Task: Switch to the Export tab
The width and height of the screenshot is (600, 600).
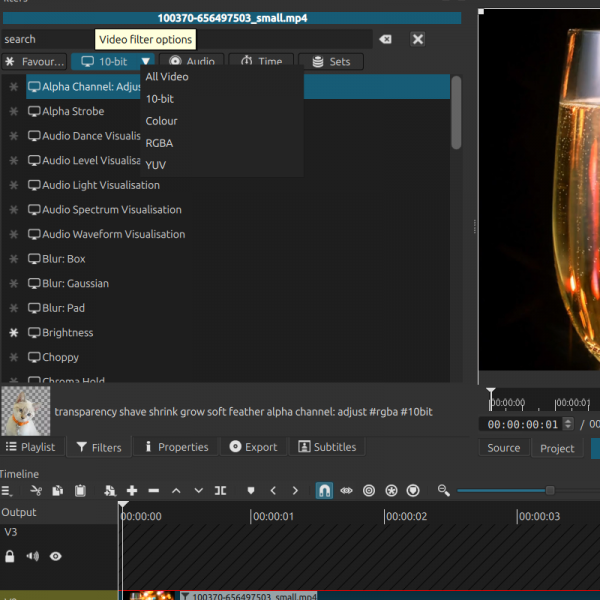Action: pyautogui.click(x=253, y=447)
